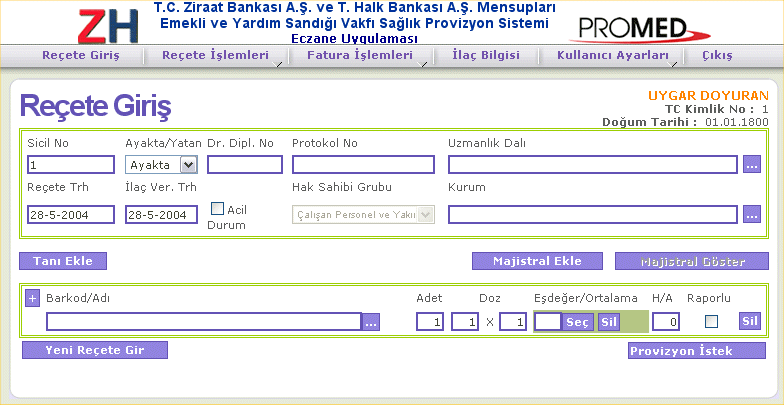This screenshot has width=784, height=405.
Task: Focus the Dr. Dipl. No field
Action: click(x=245, y=164)
